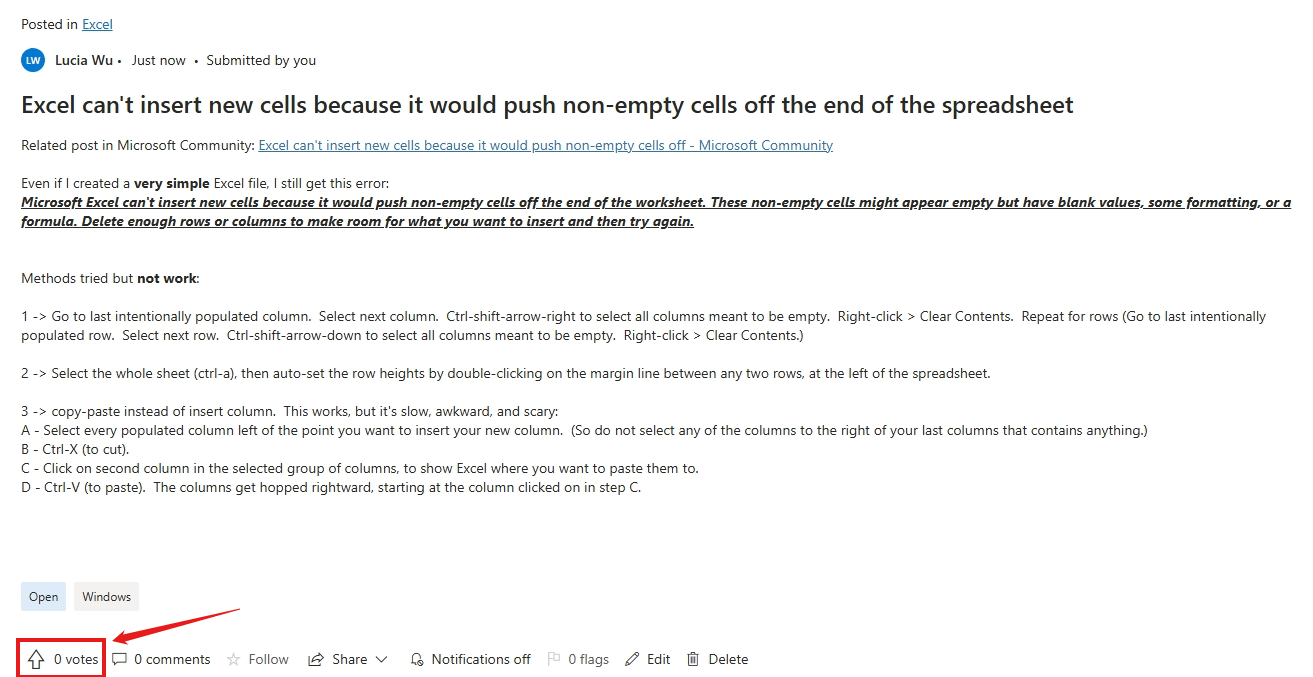Expand the Share dropdown chevron
The image size is (1313, 677).
[381, 659]
